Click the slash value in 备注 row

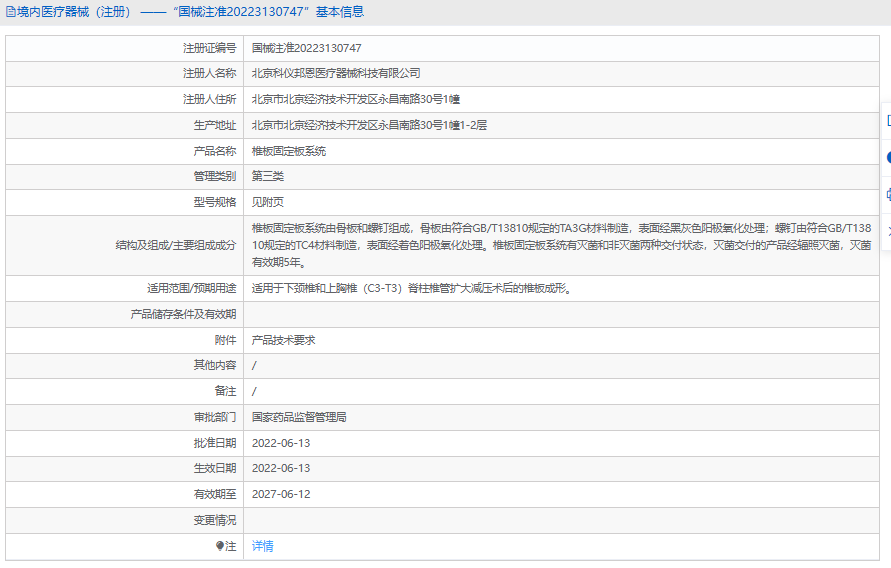(x=254, y=391)
